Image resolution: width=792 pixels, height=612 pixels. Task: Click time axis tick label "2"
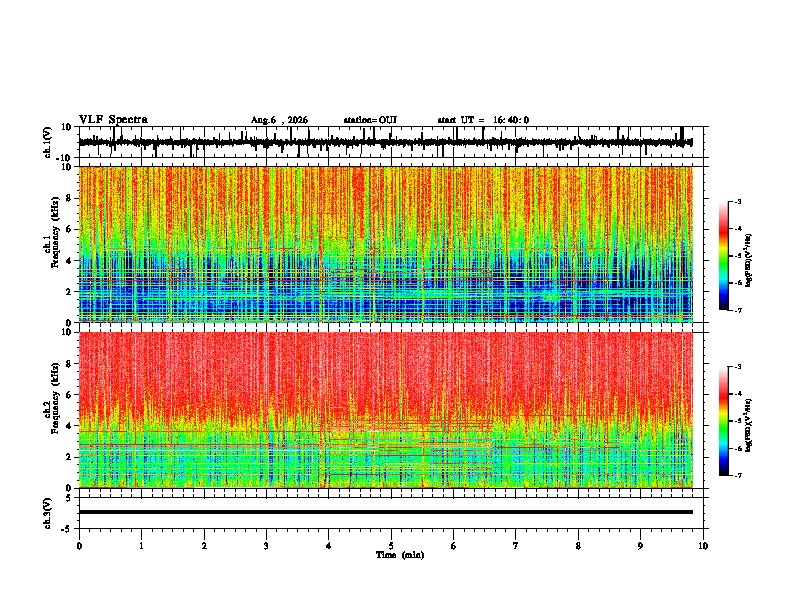click(x=204, y=546)
